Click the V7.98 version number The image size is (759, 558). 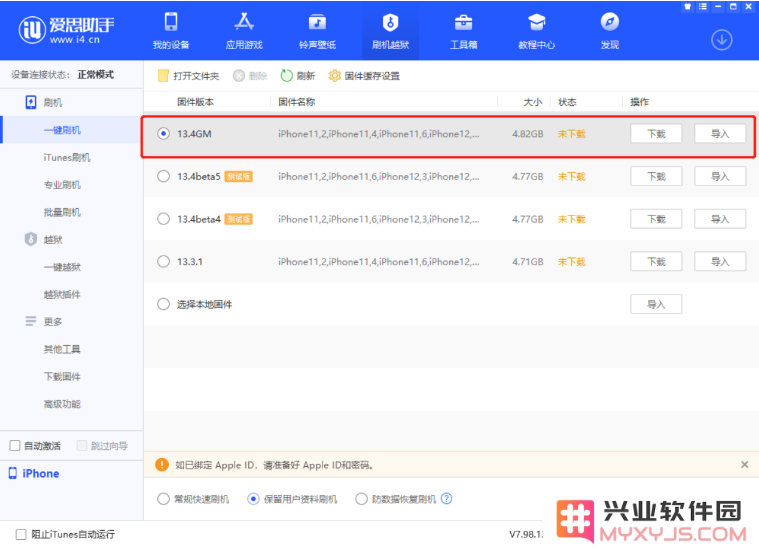[526, 534]
